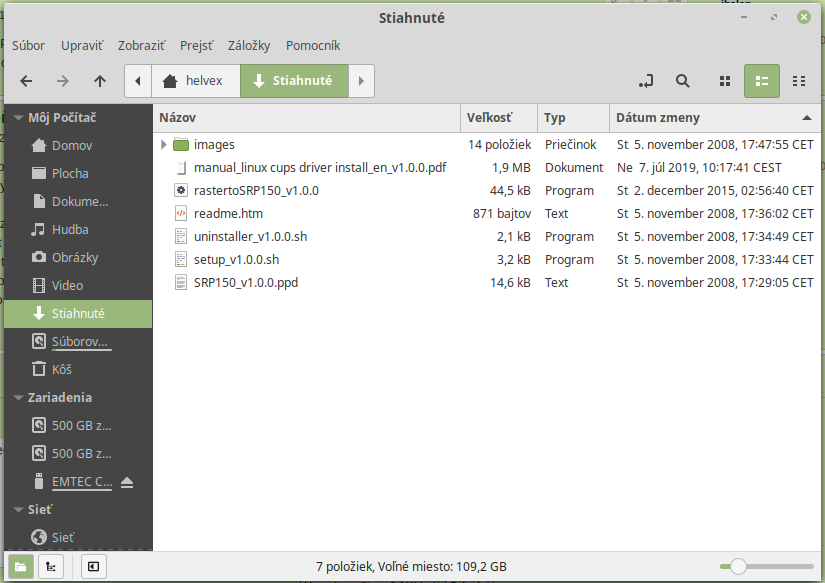Open first 500 GB volume
825x583 pixels.
click(x=78, y=426)
